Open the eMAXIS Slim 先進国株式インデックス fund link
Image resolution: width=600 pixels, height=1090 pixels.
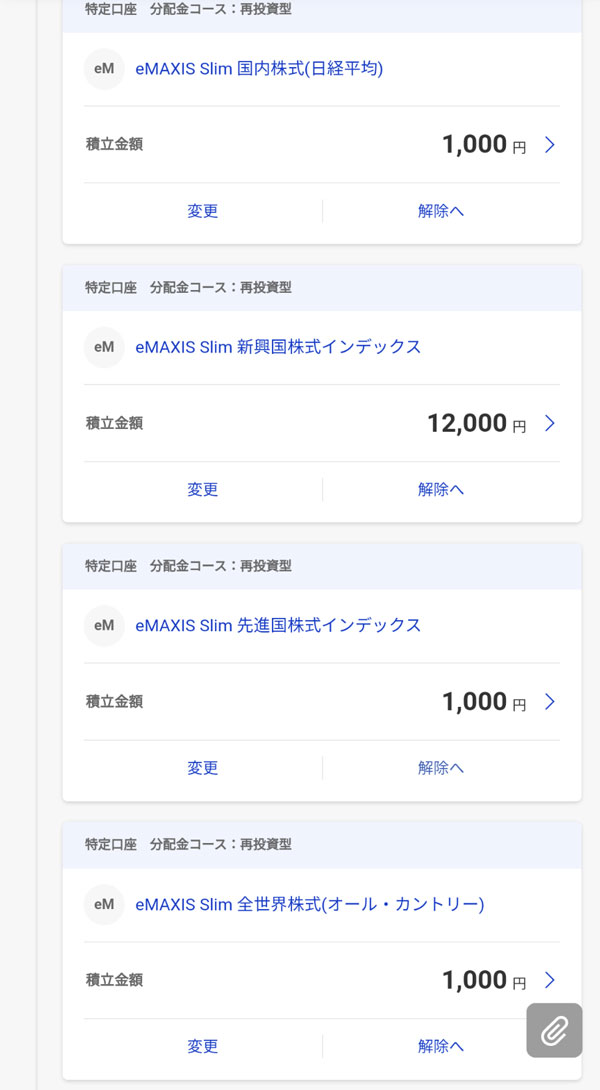coord(278,626)
